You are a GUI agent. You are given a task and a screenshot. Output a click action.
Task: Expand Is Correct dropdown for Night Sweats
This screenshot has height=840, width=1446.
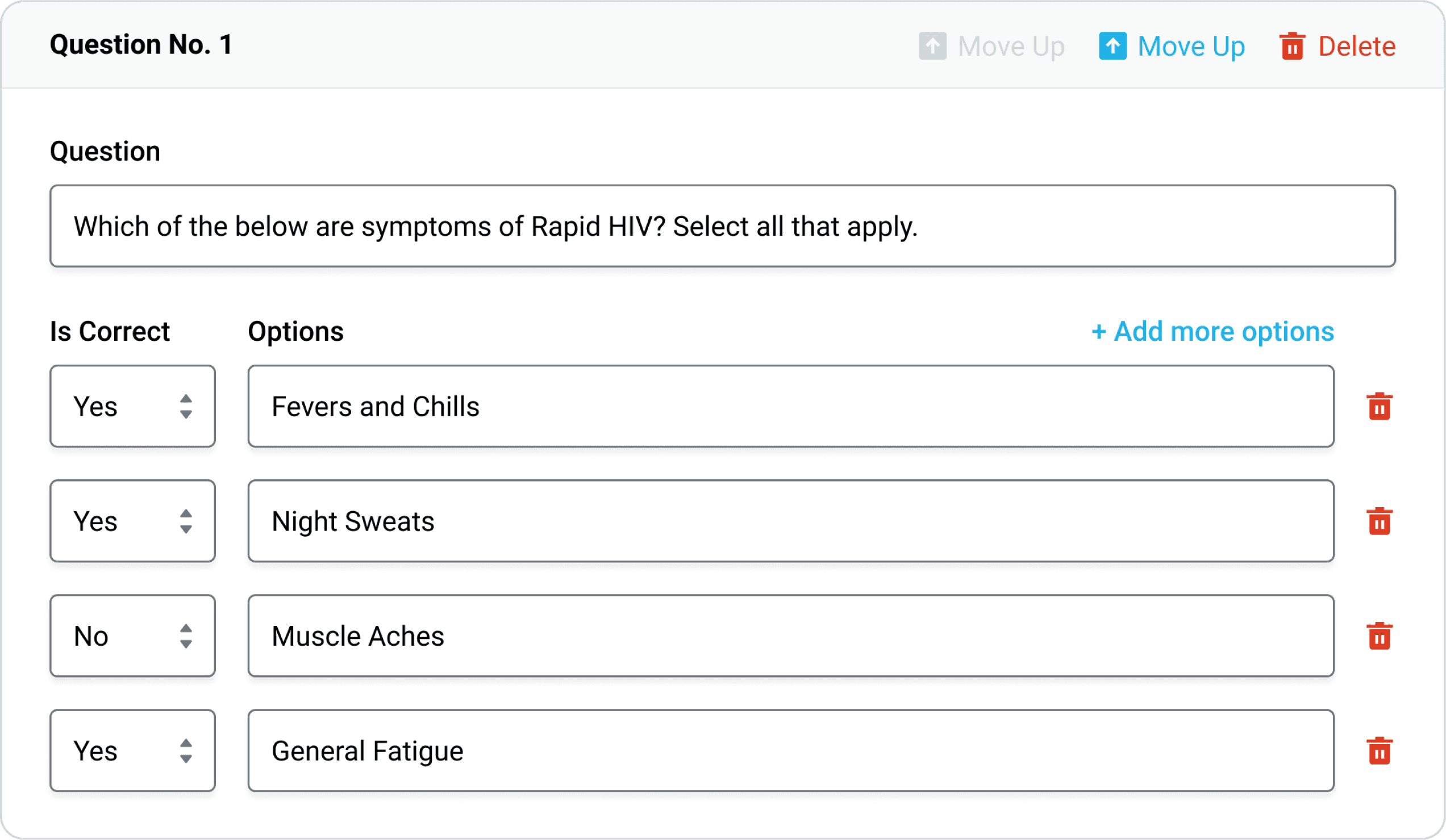(132, 520)
